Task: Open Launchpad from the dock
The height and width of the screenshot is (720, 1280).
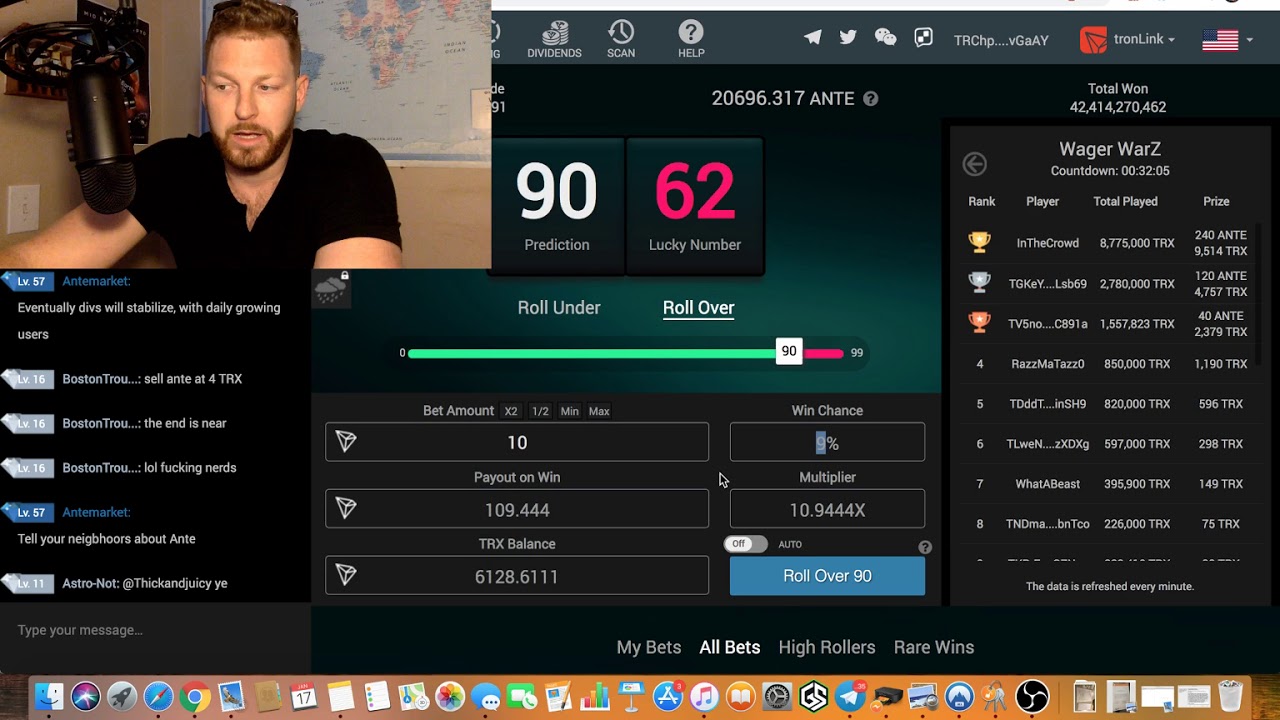Action: tap(122, 696)
